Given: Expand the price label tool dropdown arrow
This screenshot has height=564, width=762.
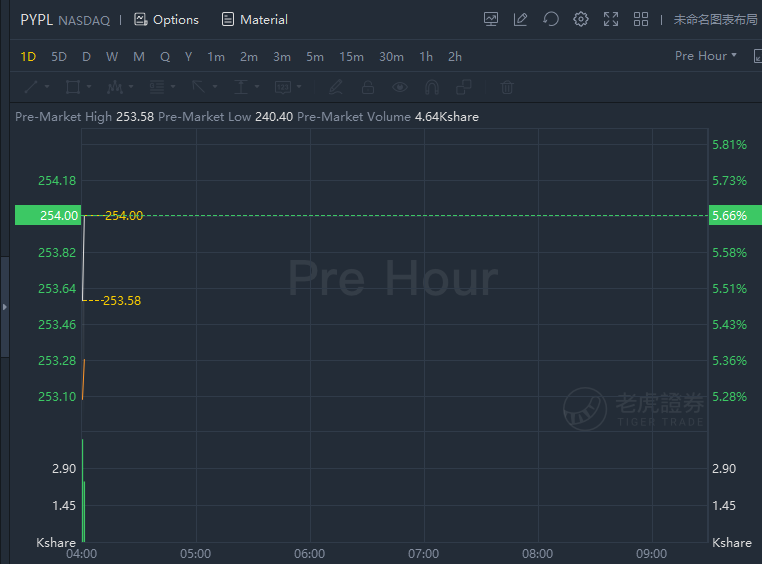Looking at the screenshot, I should click(x=299, y=87).
